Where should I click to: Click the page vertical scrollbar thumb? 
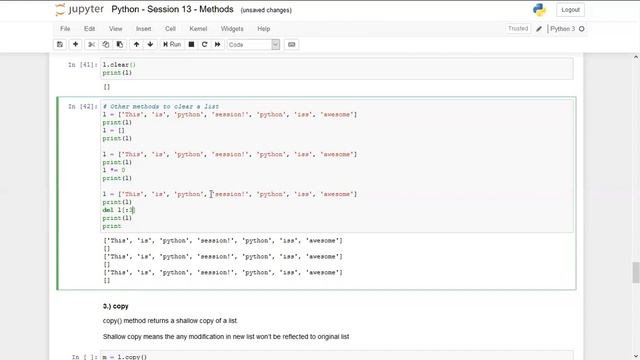tap(636, 273)
